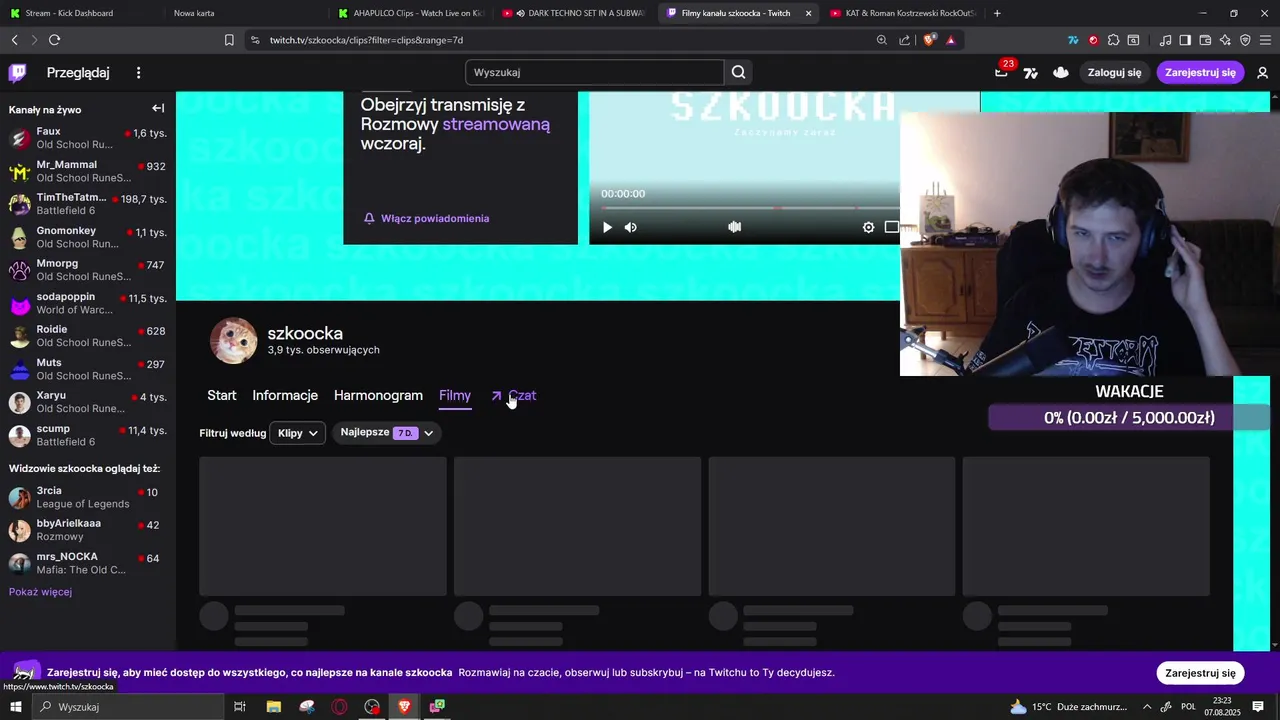Open the Najlepsze 7 D. sort dropdown
This screenshot has height=720, width=1280.
pos(387,433)
